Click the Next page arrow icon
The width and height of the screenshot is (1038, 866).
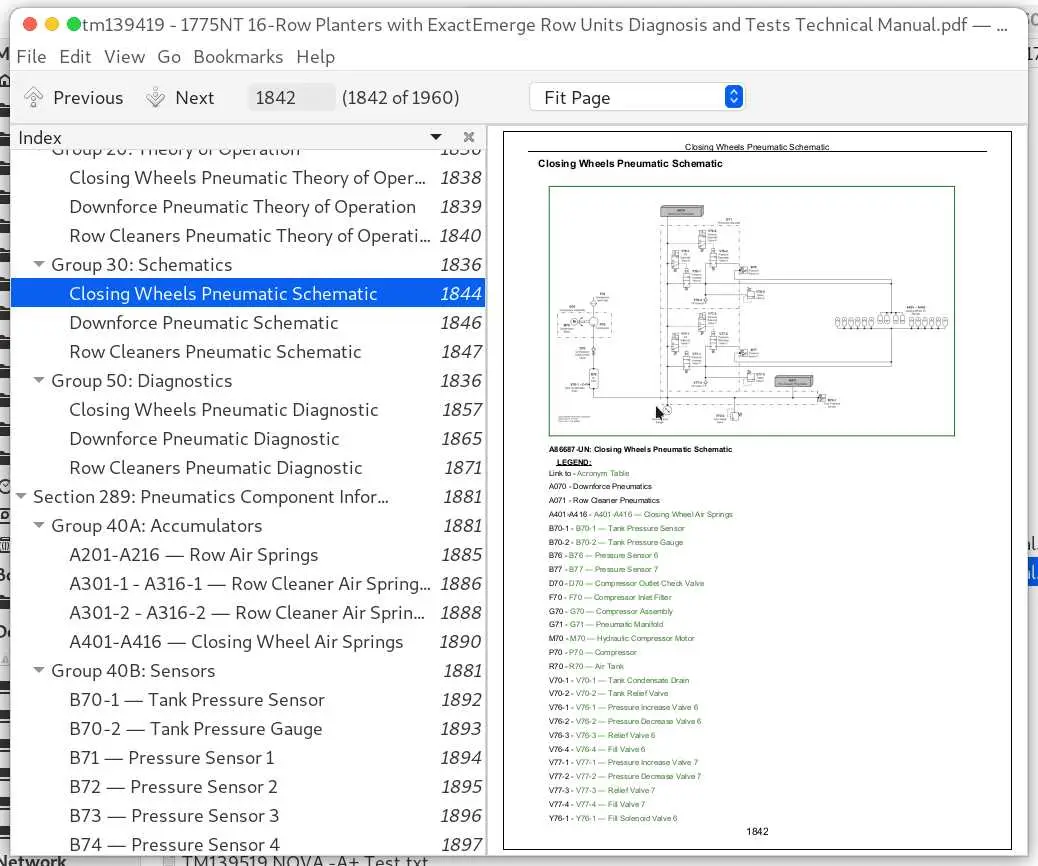click(x=155, y=97)
